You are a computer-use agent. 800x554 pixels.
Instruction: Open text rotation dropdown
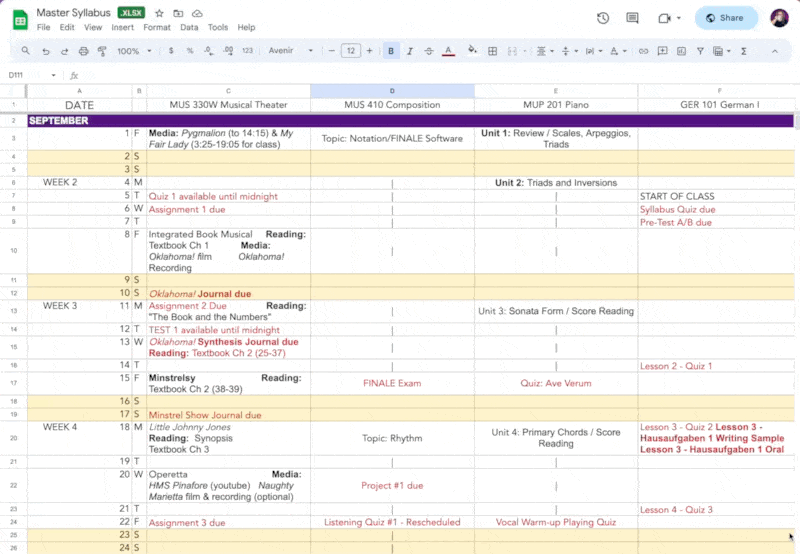618,51
